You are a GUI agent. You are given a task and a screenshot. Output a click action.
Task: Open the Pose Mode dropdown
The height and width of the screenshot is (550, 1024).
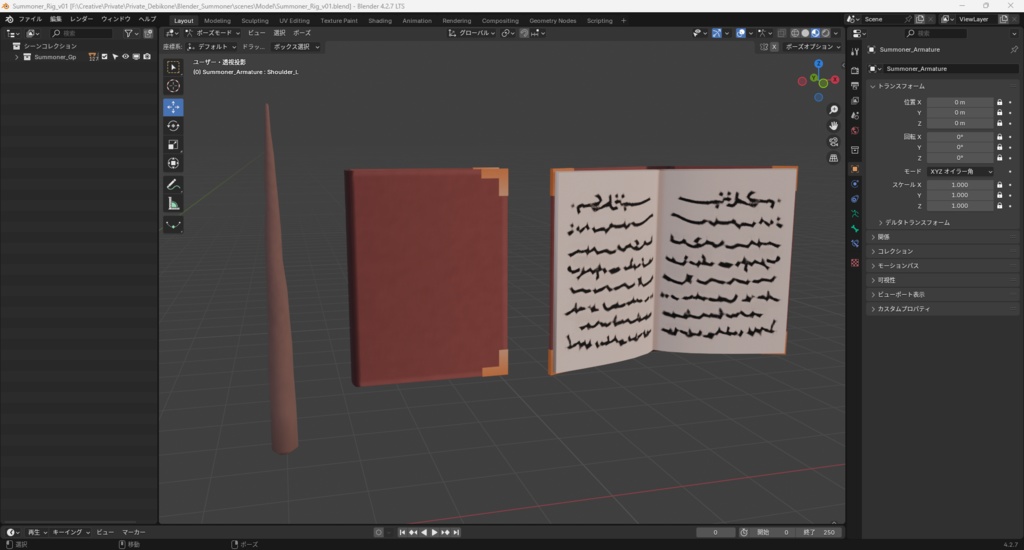pos(212,33)
